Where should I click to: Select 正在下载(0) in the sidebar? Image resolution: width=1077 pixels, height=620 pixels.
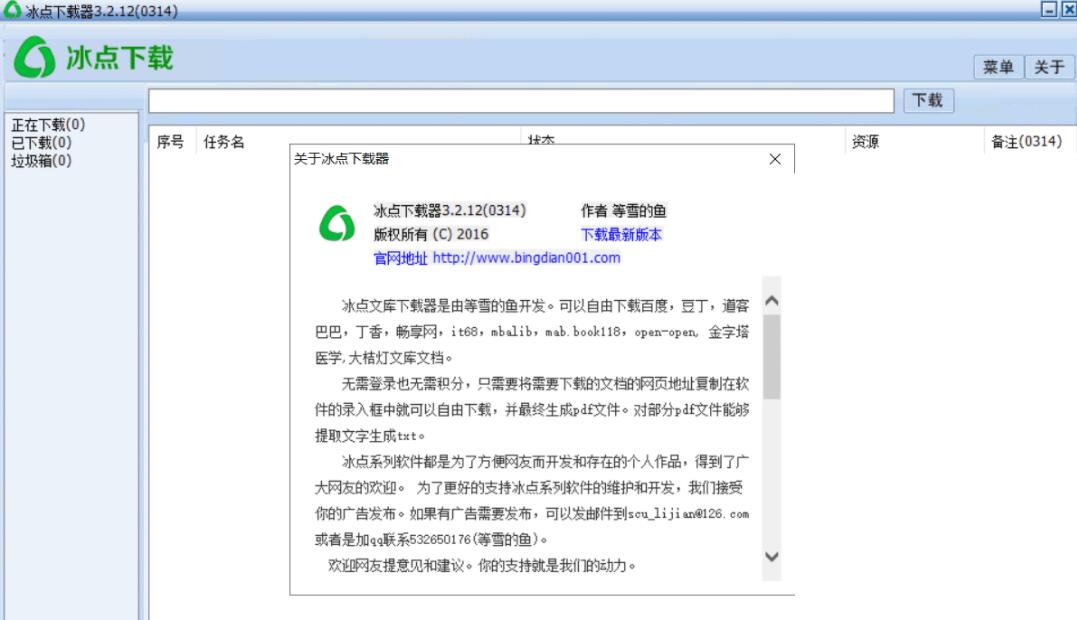pos(48,125)
